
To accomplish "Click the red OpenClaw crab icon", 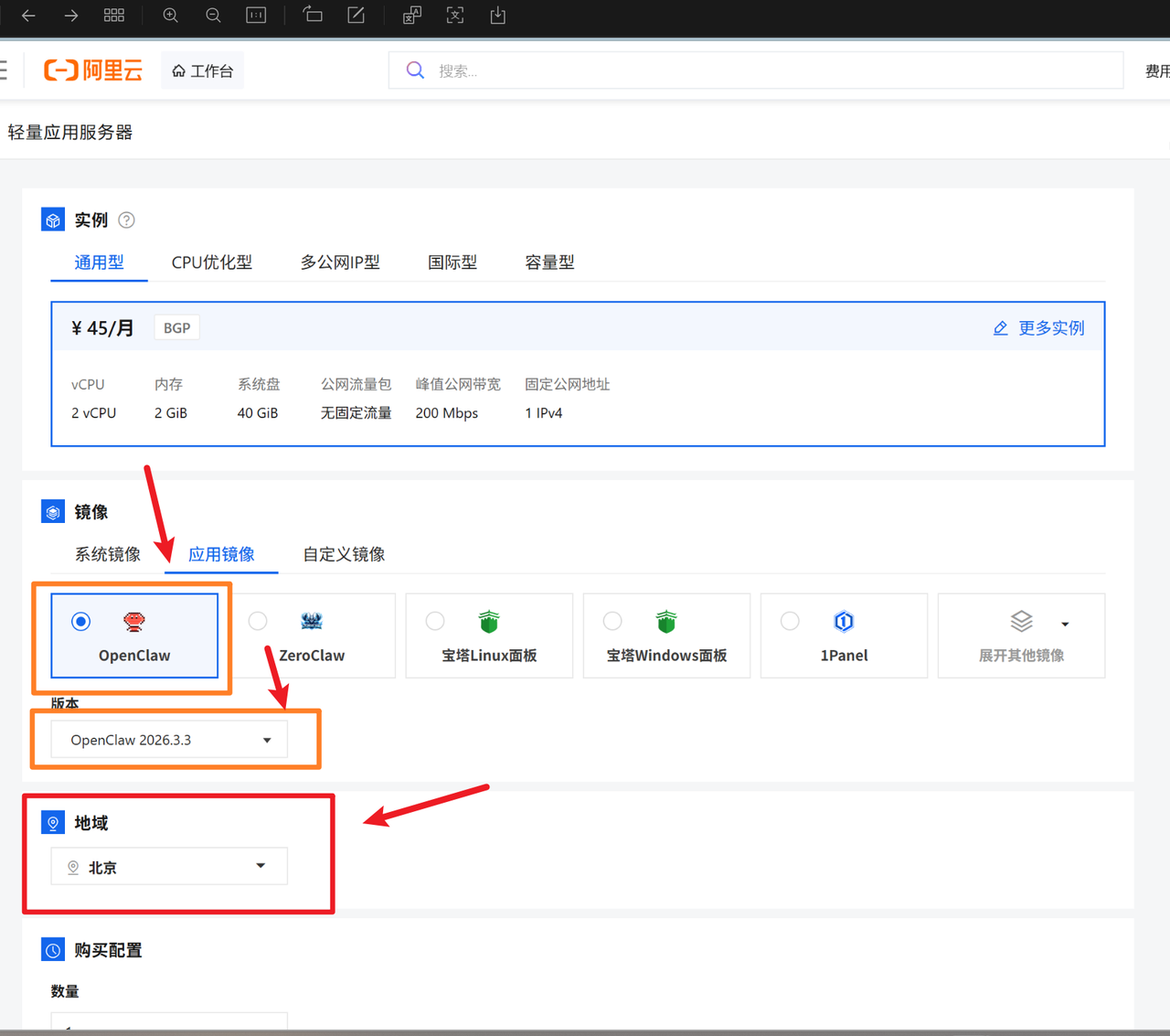I will [134, 622].
